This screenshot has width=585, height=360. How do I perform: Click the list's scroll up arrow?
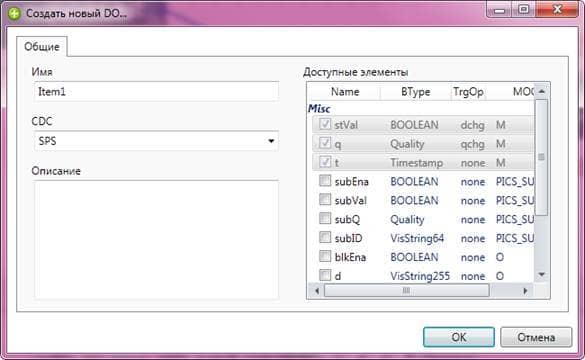[542, 91]
